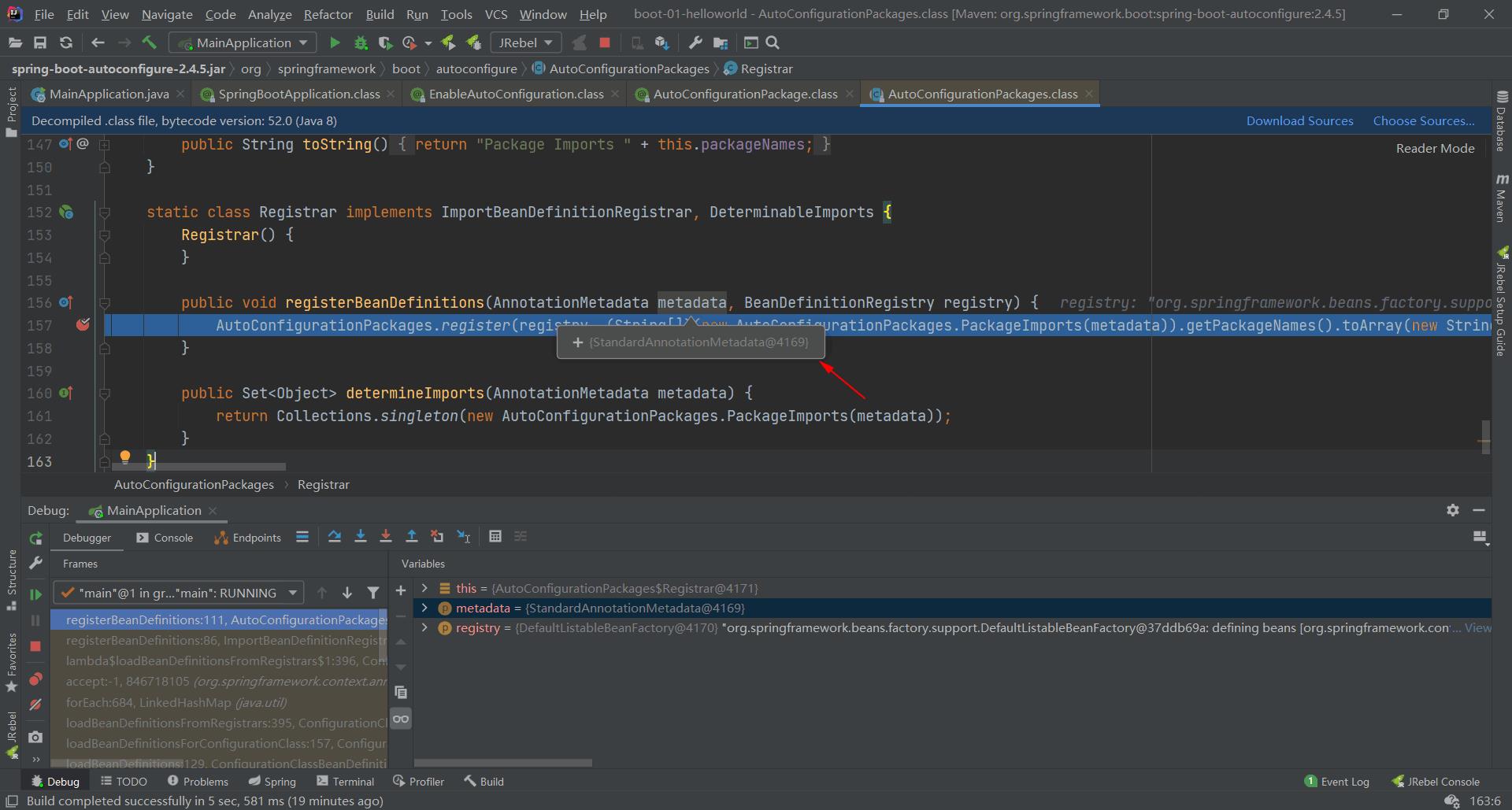Click the red Stop button in main toolbar
1512x810 pixels.
pyautogui.click(x=605, y=43)
